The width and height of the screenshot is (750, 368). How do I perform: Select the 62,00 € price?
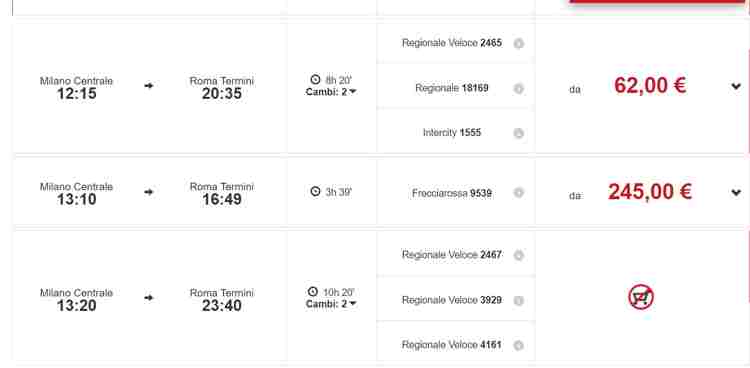click(650, 86)
